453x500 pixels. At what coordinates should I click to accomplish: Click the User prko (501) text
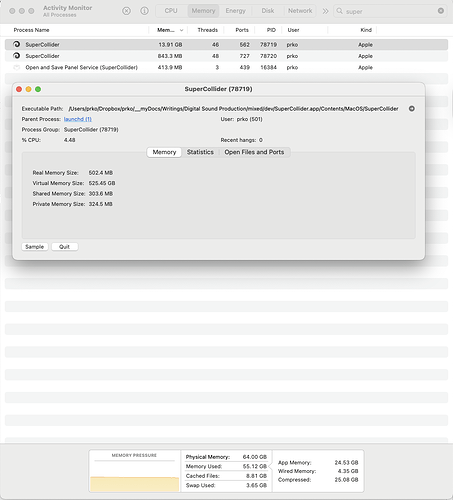coord(250,119)
